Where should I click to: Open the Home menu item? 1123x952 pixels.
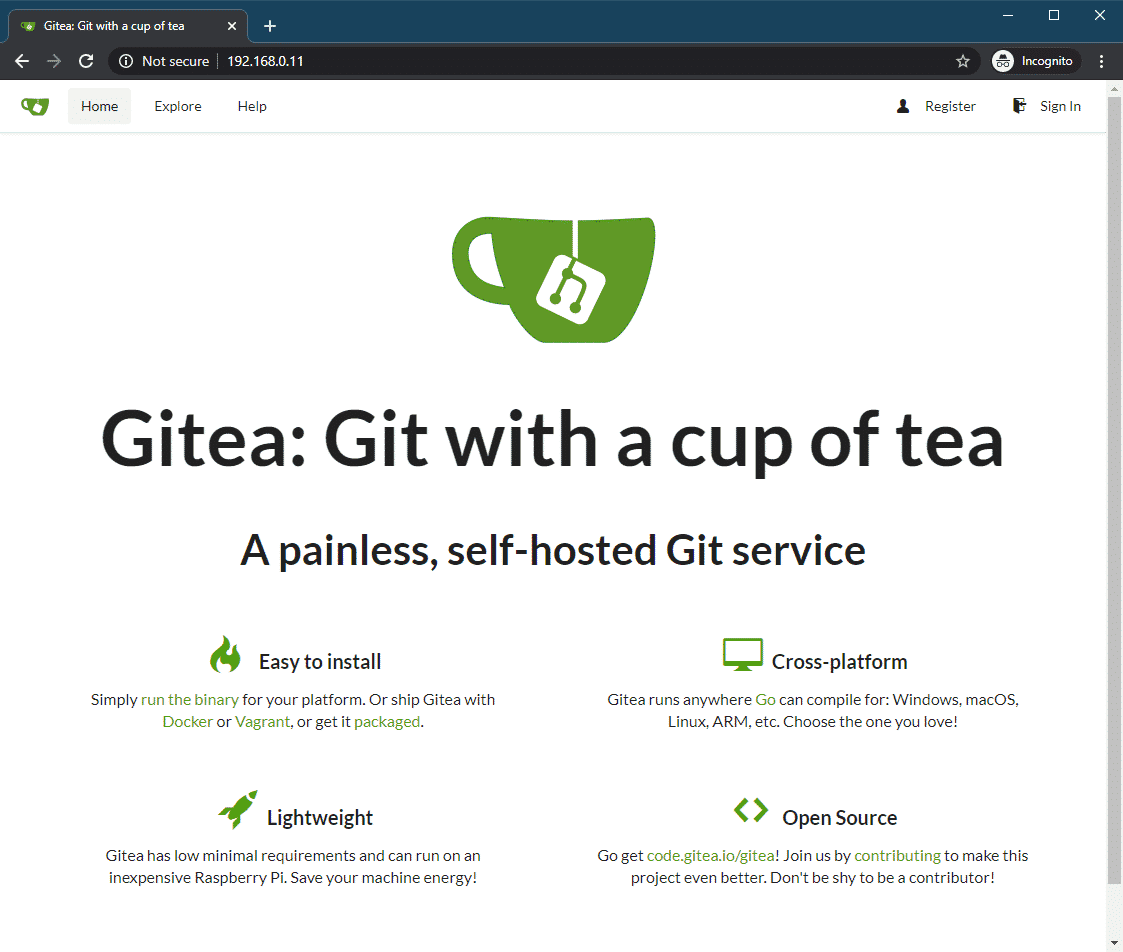100,106
